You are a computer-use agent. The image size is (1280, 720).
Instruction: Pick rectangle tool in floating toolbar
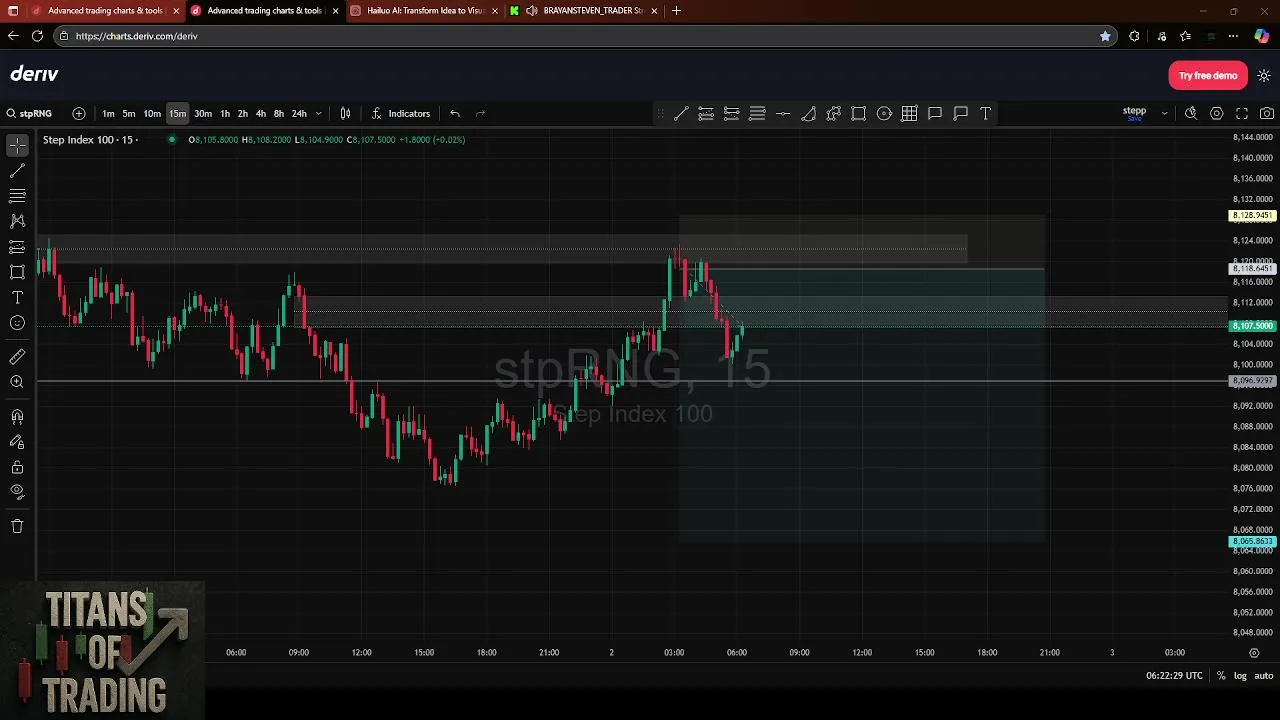click(x=859, y=114)
